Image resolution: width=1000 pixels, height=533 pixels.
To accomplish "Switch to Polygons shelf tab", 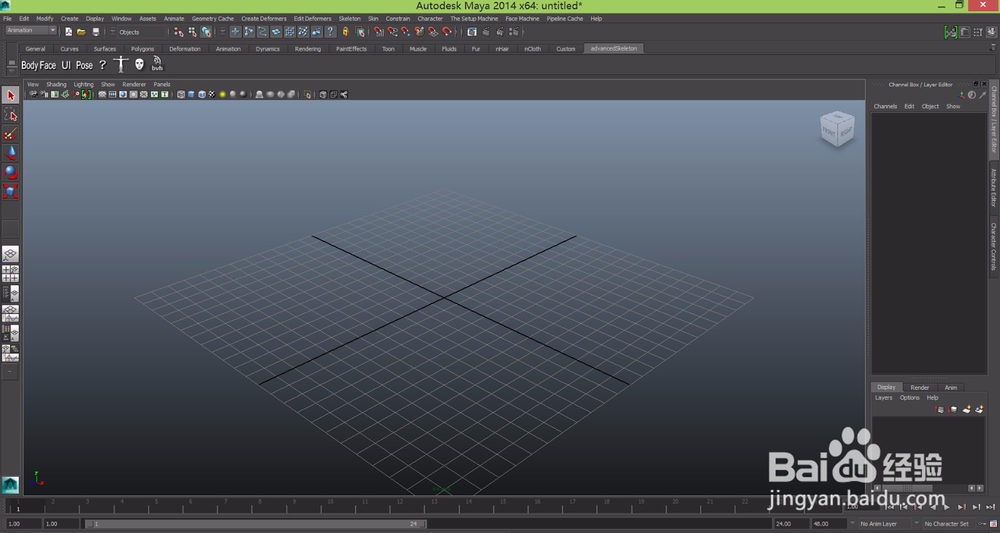I will click(x=143, y=48).
